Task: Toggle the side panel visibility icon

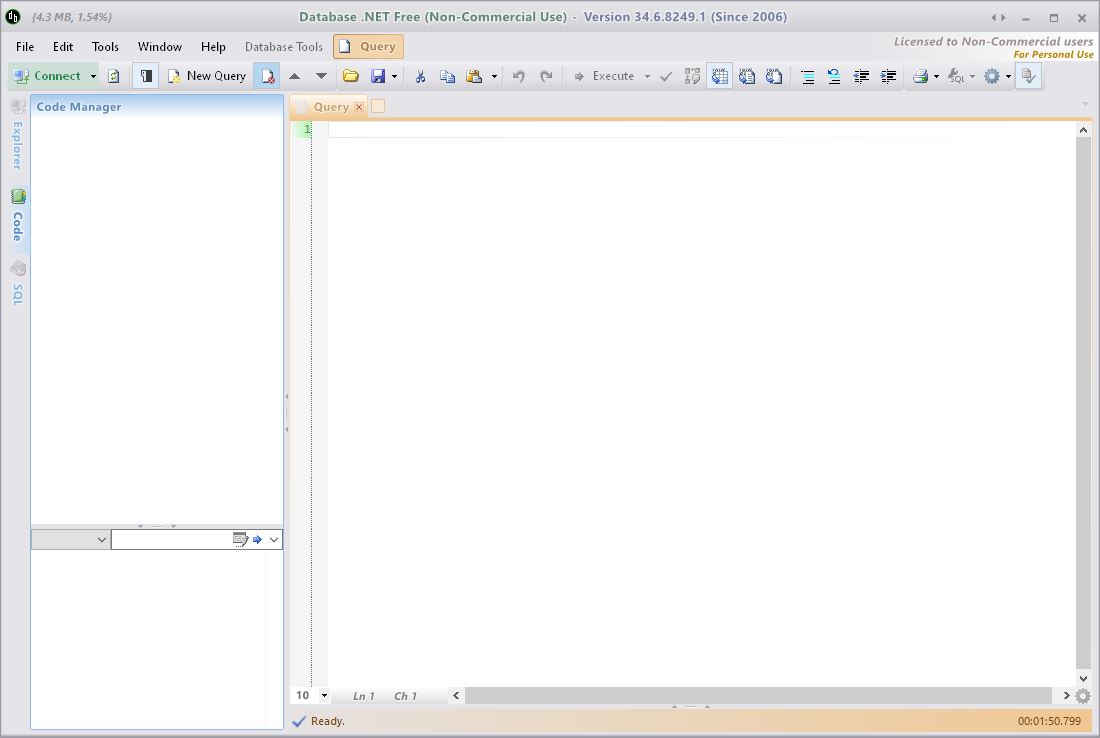Action: pos(146,76)
